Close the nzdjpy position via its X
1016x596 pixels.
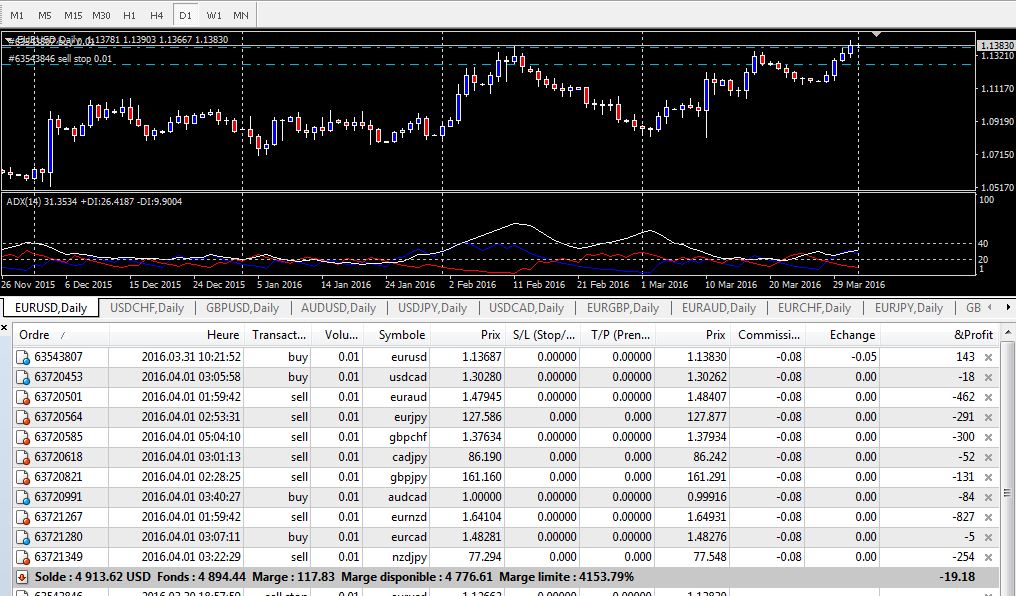pos(988,556)
